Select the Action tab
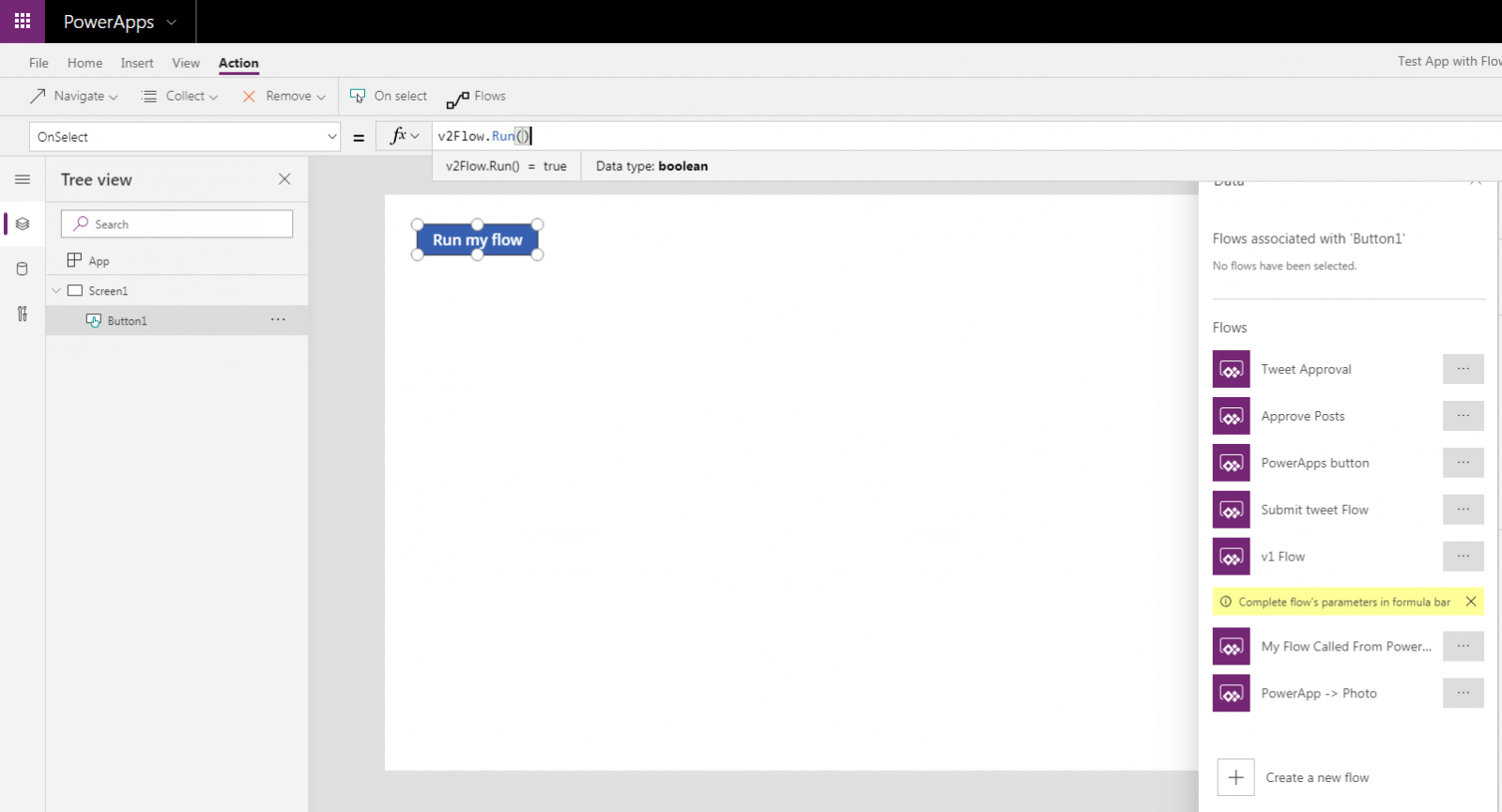This screenshot has width=1502, height=812. point(238,63)
